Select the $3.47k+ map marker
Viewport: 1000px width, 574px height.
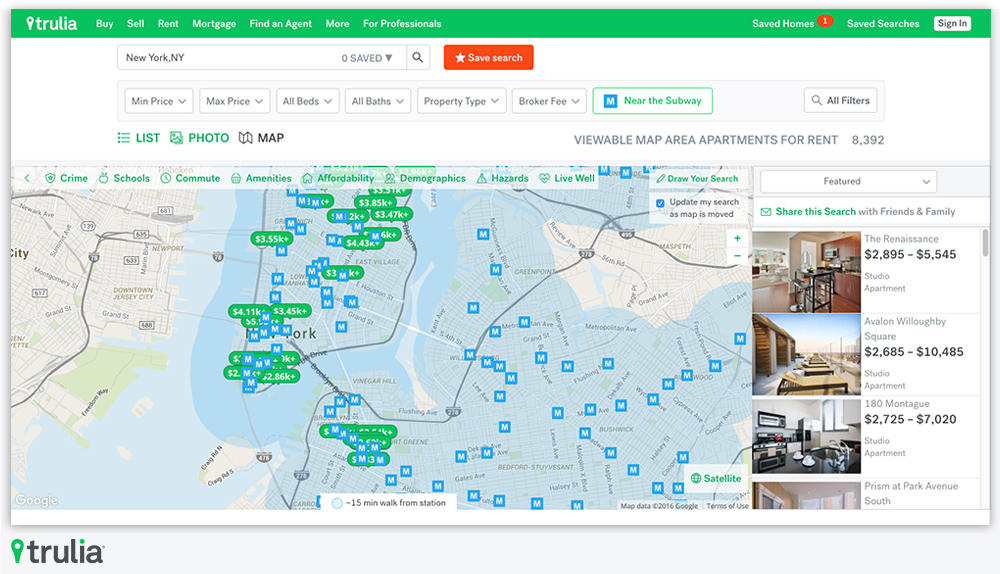391,215
